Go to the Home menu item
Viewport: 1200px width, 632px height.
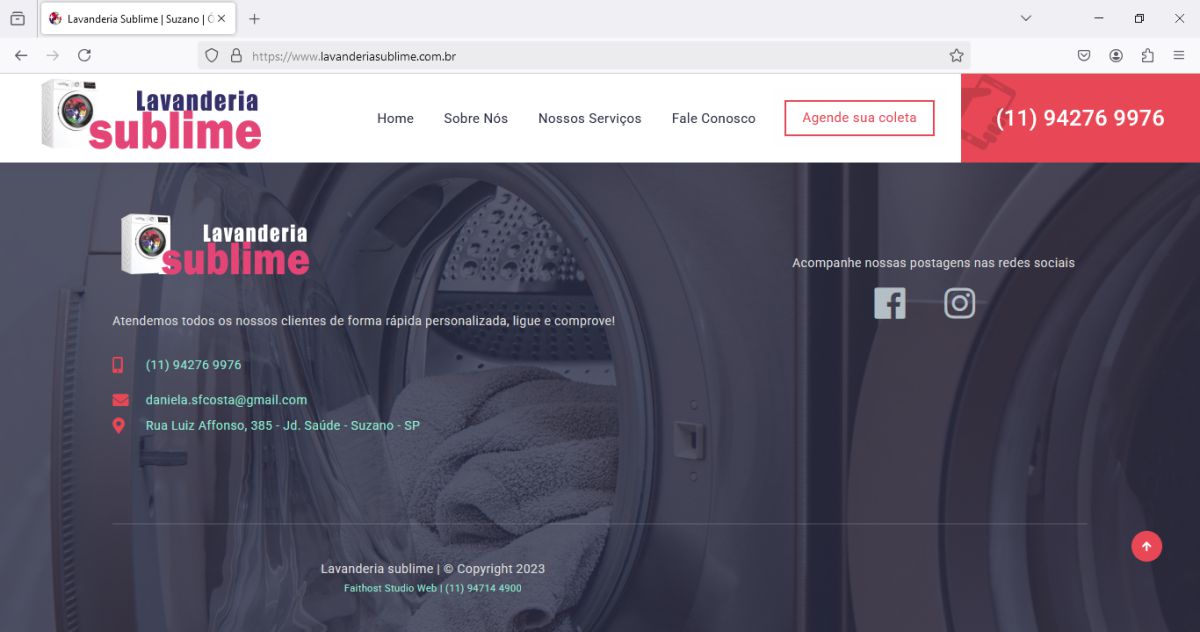[x=395, y=118]
